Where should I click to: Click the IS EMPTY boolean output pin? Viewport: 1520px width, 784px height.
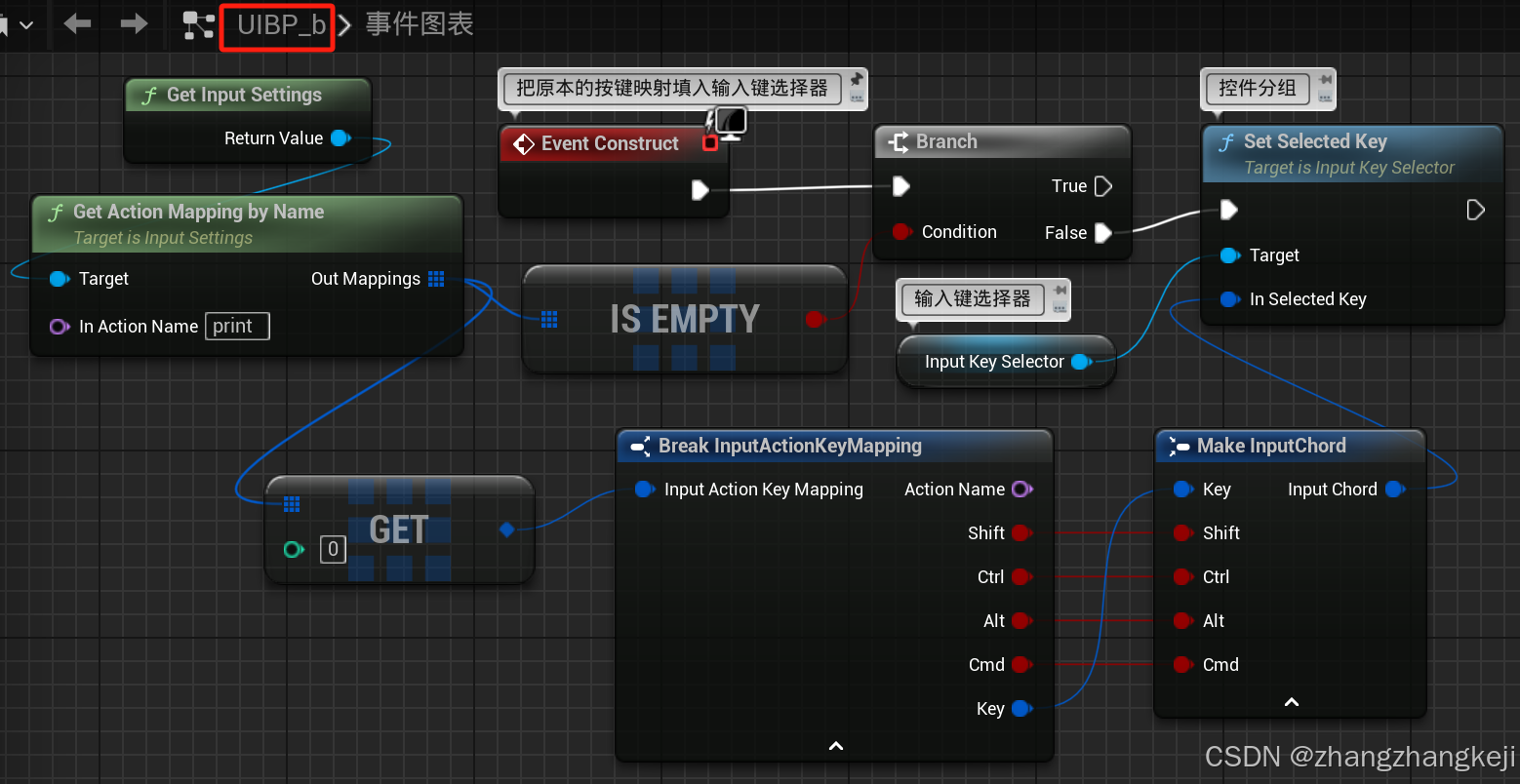[x=815, y=319]
